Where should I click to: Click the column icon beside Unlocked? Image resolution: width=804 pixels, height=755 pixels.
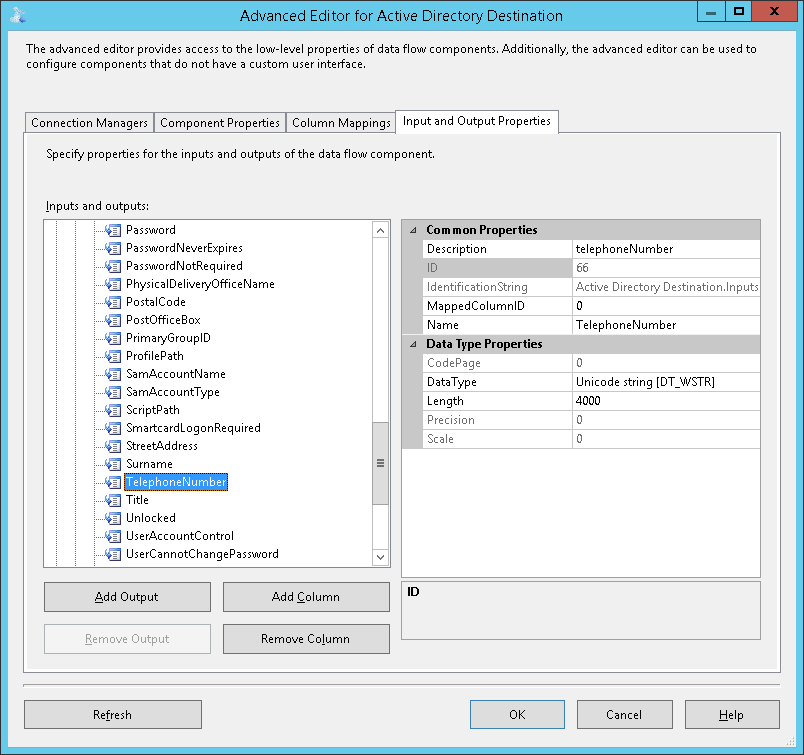tap(113, 518)
